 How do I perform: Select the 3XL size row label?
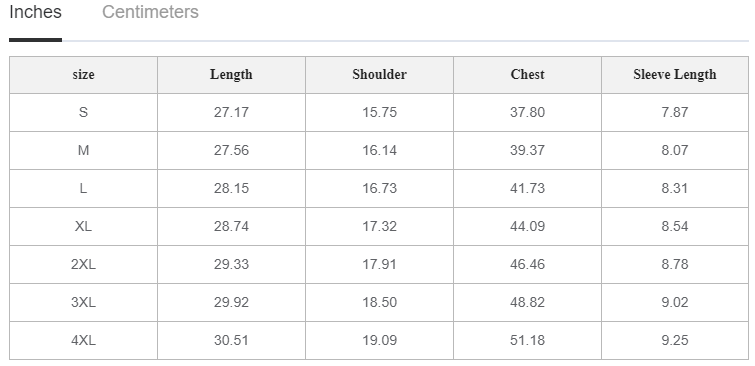pyautogui.click(x=83, y=302)
